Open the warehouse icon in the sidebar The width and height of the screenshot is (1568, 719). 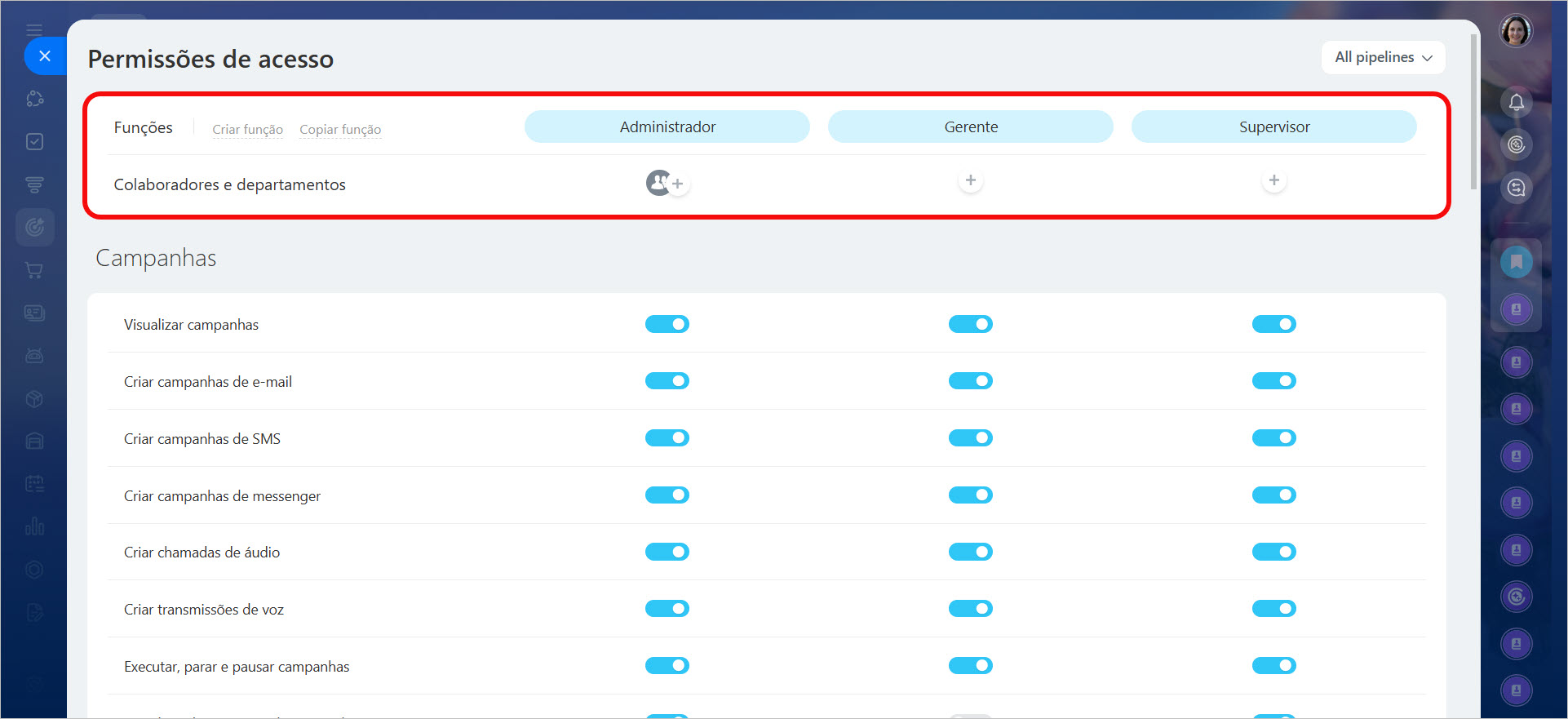pos(34,441)
